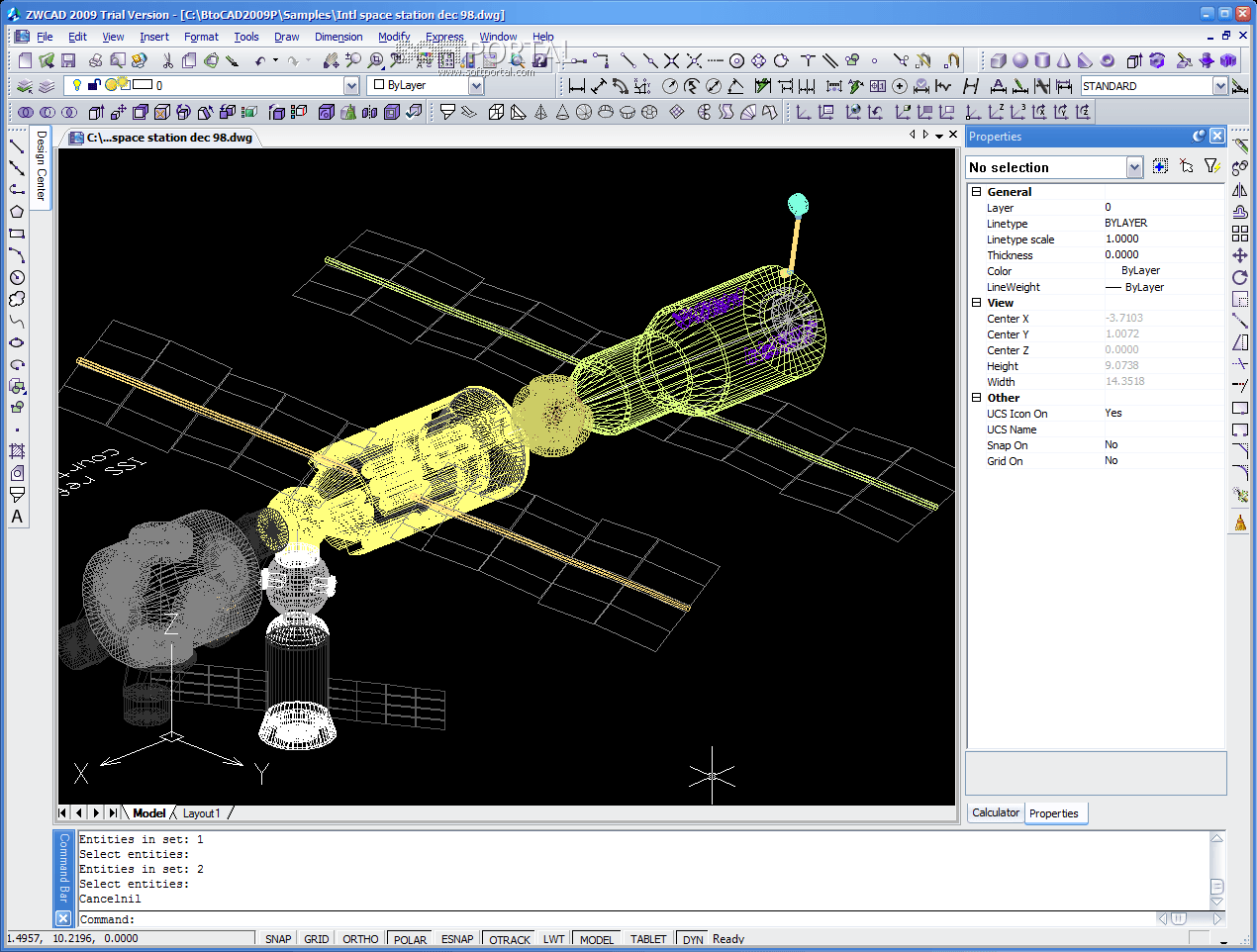Select the Line tool in the draw toolbar
The image size is (1257, 952).
click(17, 146)
